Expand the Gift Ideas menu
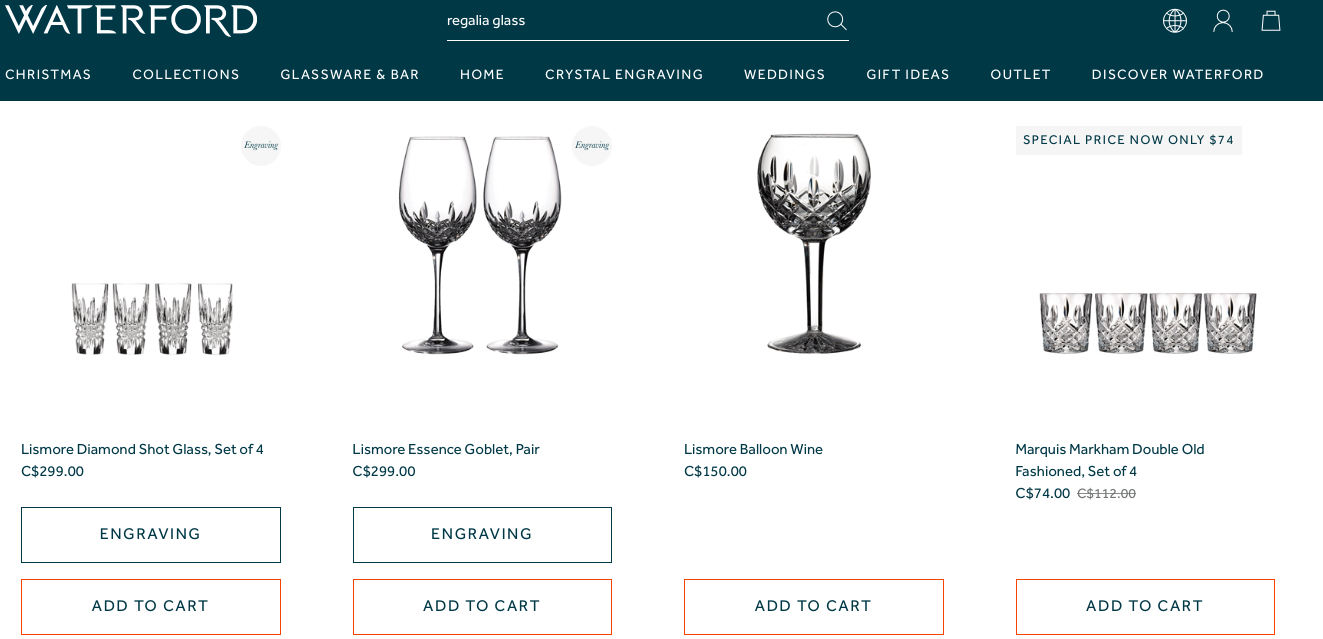 point(908,75)
